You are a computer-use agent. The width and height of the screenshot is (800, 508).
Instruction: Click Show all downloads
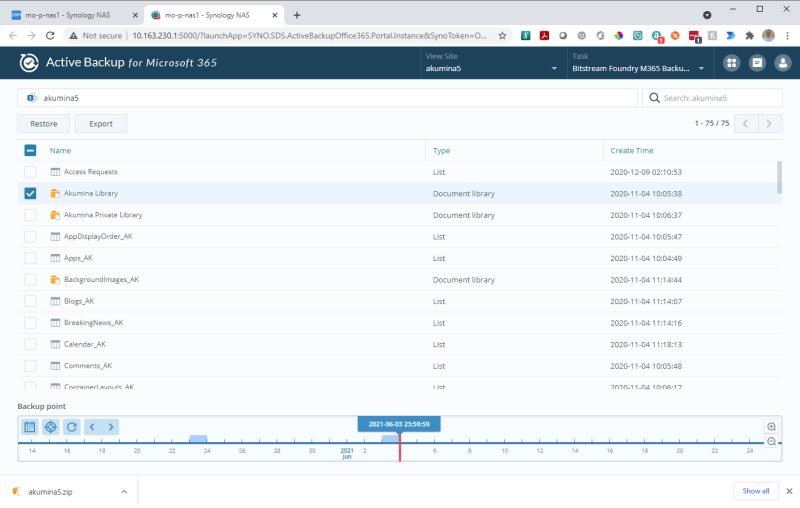point(756,491)
